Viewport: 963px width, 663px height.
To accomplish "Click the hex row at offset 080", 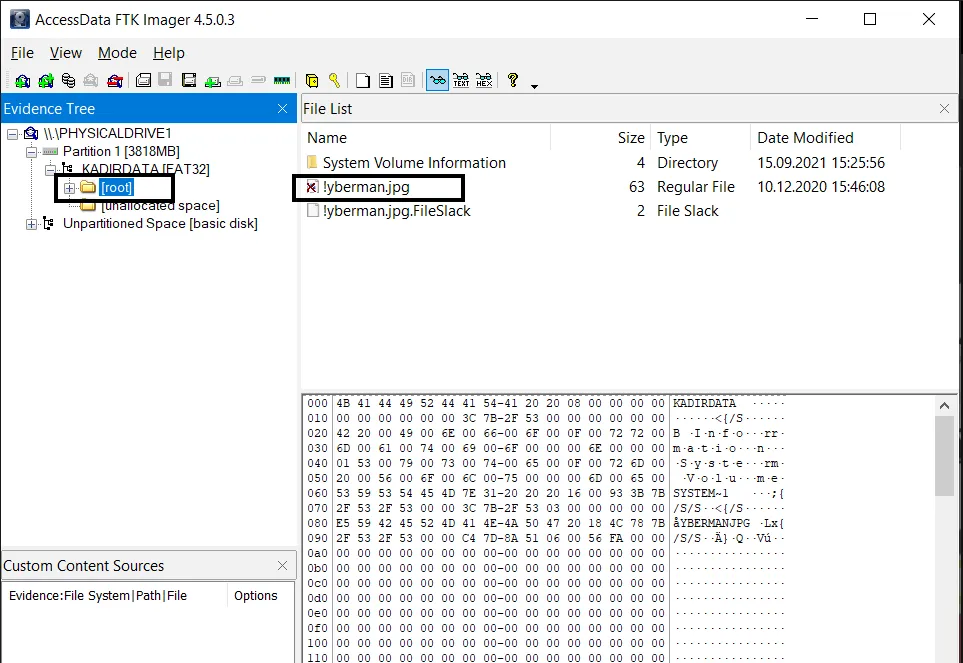I will pos(545,523).
